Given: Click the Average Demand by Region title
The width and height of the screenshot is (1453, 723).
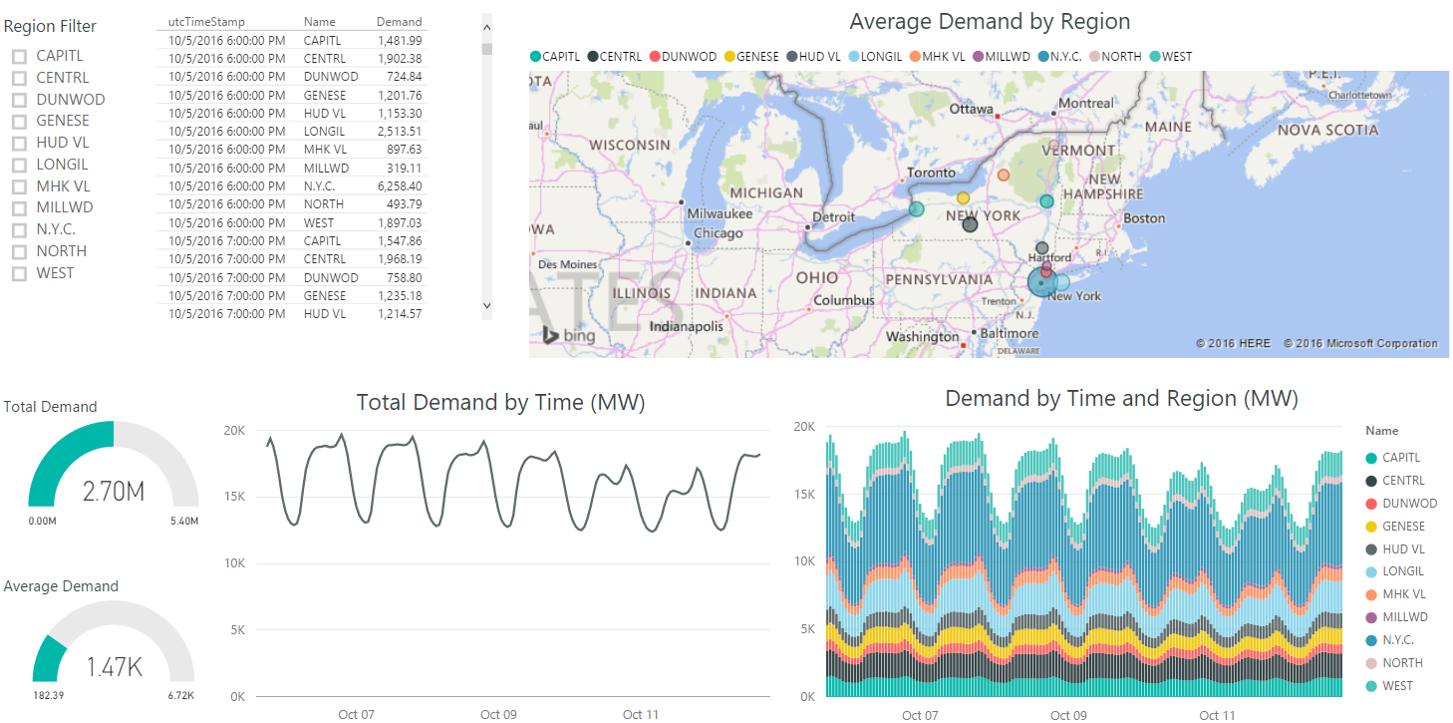Looking at the screenshot, I should [x=990, y=21].
